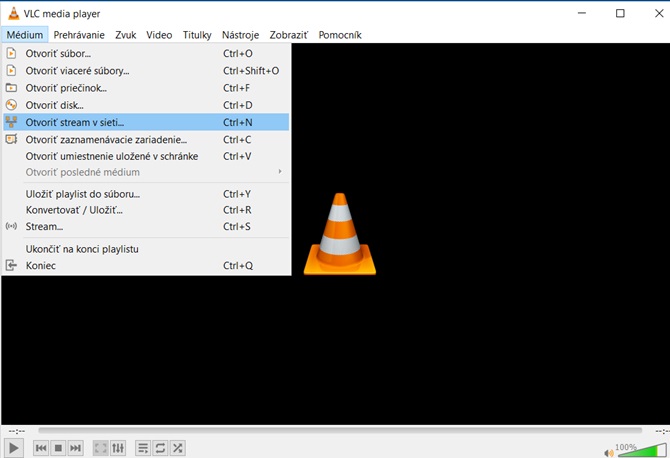Mute audio via speaker icon
This screenshot has width=670, height=458.
609,449
